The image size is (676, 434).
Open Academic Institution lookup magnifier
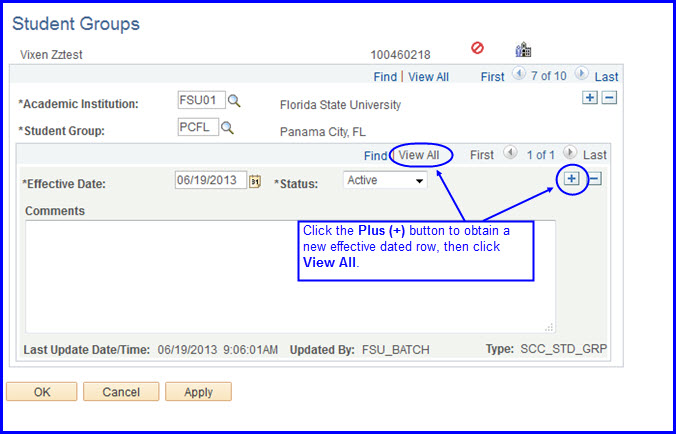[x=234, y=101]
